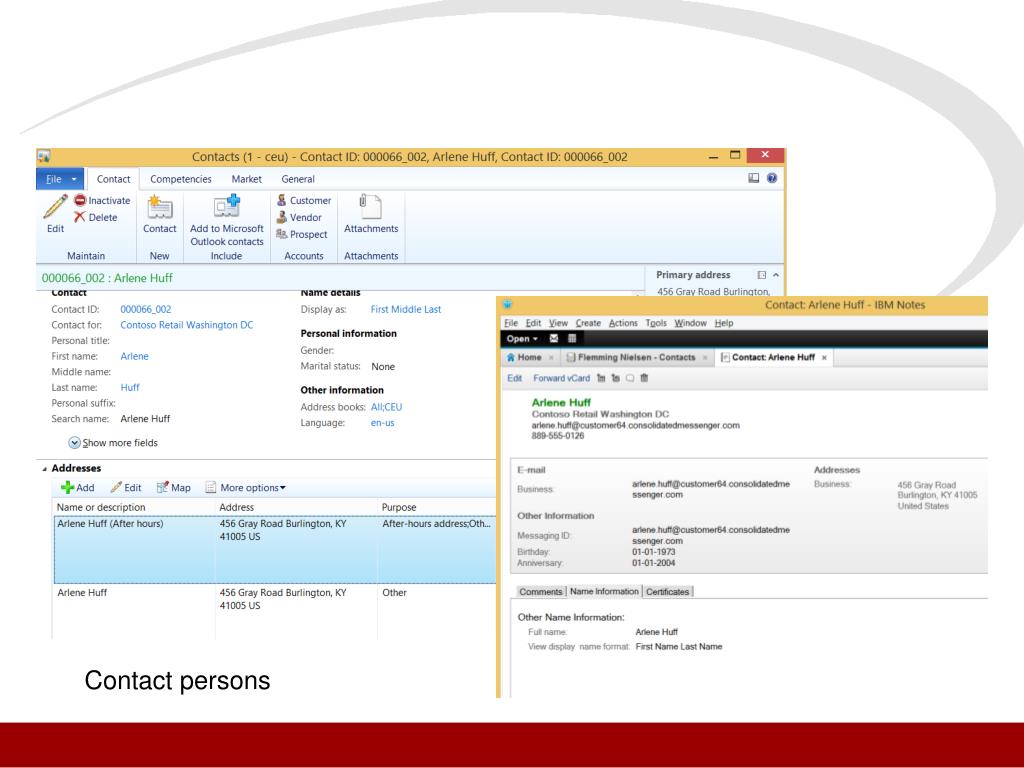
Task: Open the Help menu in IBM Notes
Action: 724,323
